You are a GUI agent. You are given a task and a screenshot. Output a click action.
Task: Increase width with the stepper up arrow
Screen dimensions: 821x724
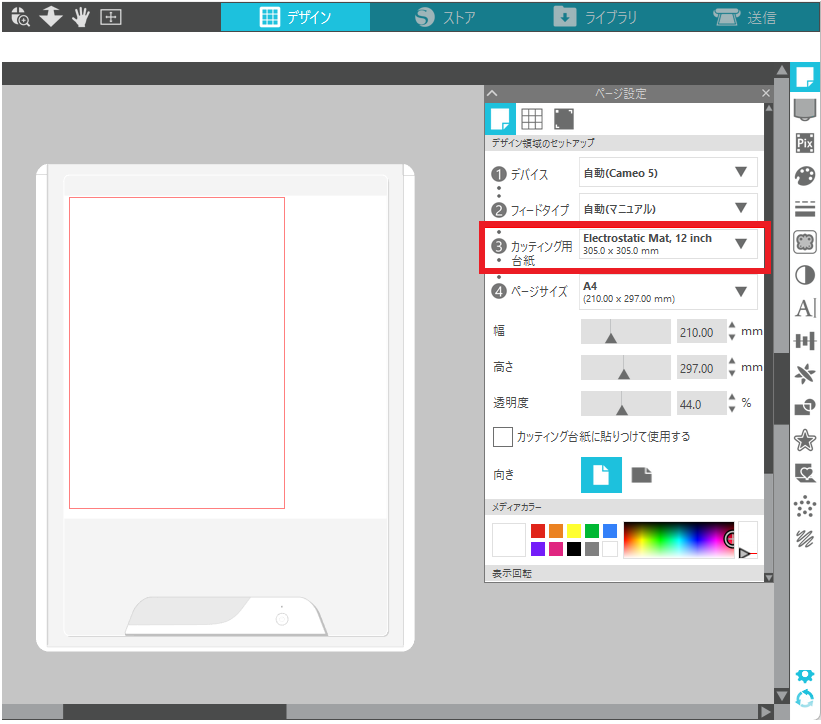coord(732,326)
